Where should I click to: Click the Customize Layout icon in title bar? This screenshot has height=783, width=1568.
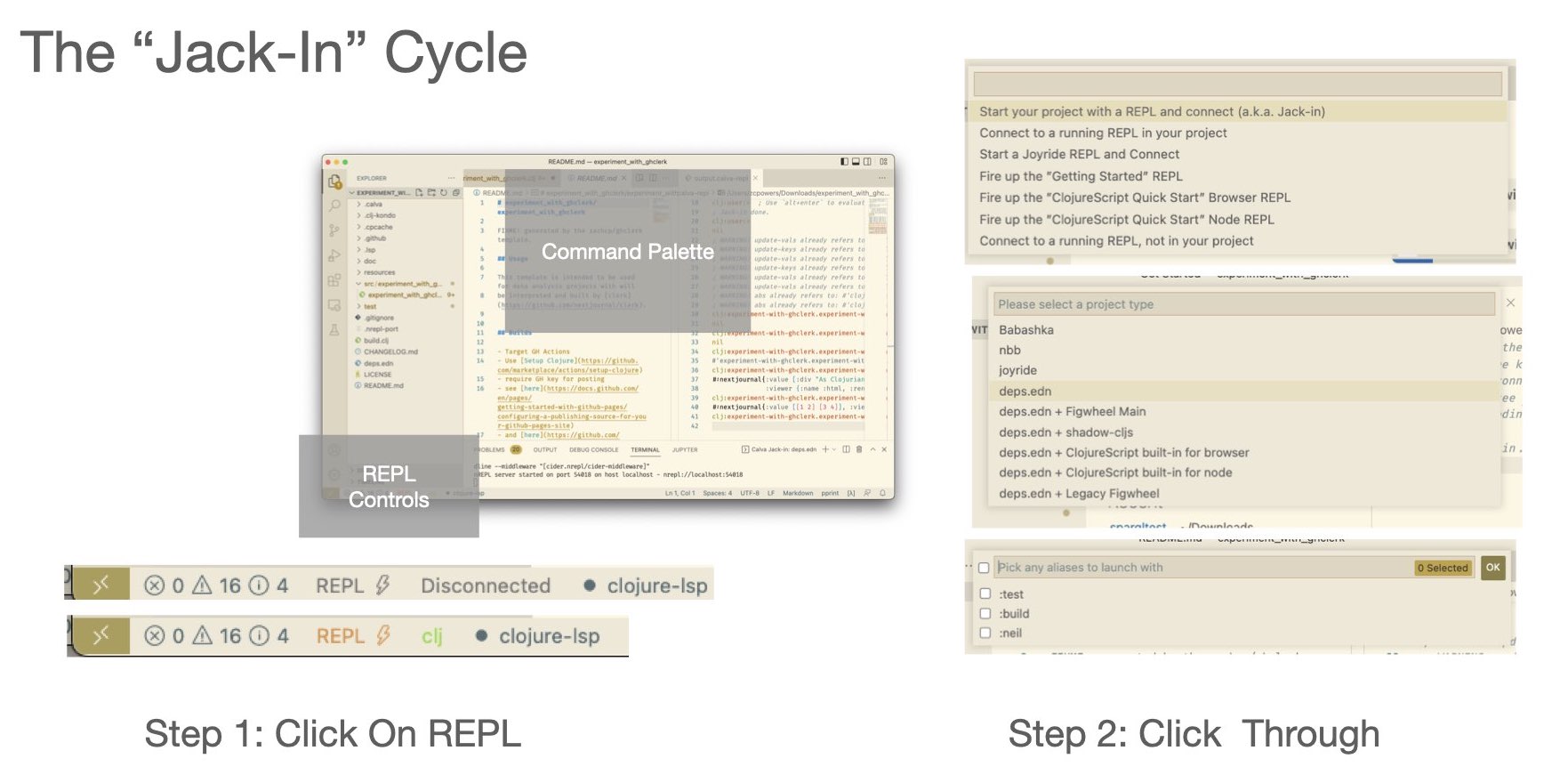[883, 162]
